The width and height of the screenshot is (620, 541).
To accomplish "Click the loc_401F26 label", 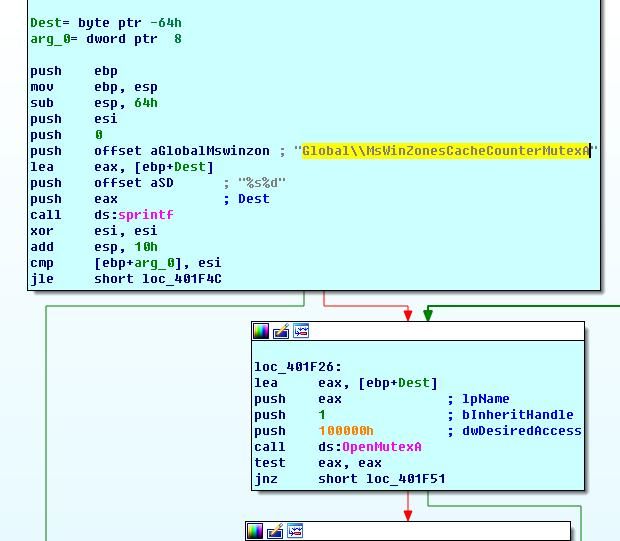I will [298, 367].
